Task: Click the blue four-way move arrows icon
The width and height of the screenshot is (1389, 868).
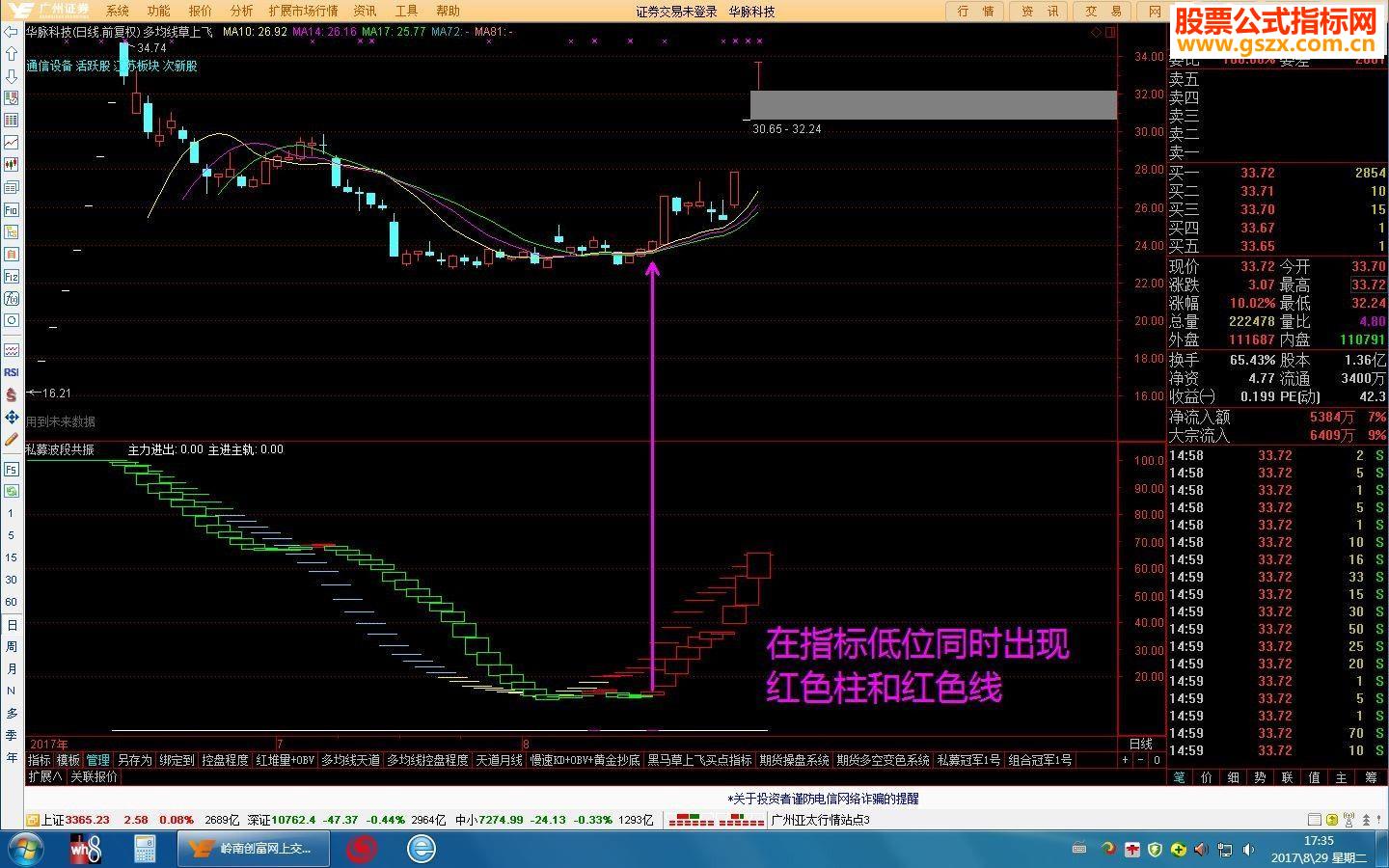Action: (x=12, y=417)
